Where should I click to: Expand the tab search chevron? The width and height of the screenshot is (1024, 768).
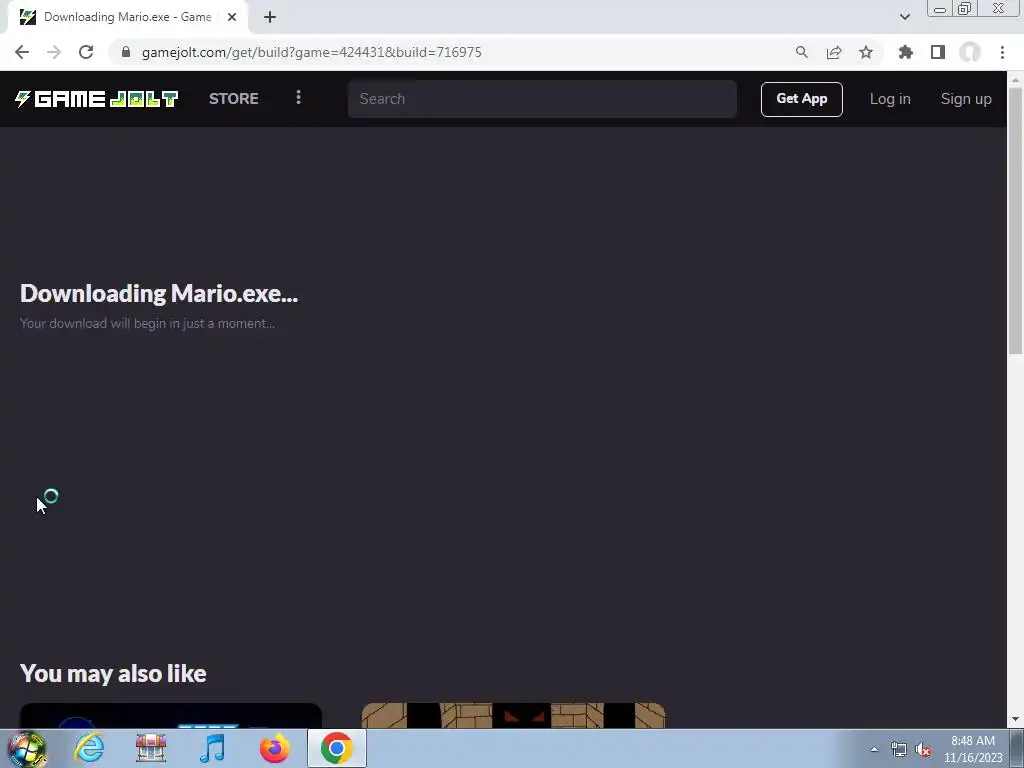point(904,17)
